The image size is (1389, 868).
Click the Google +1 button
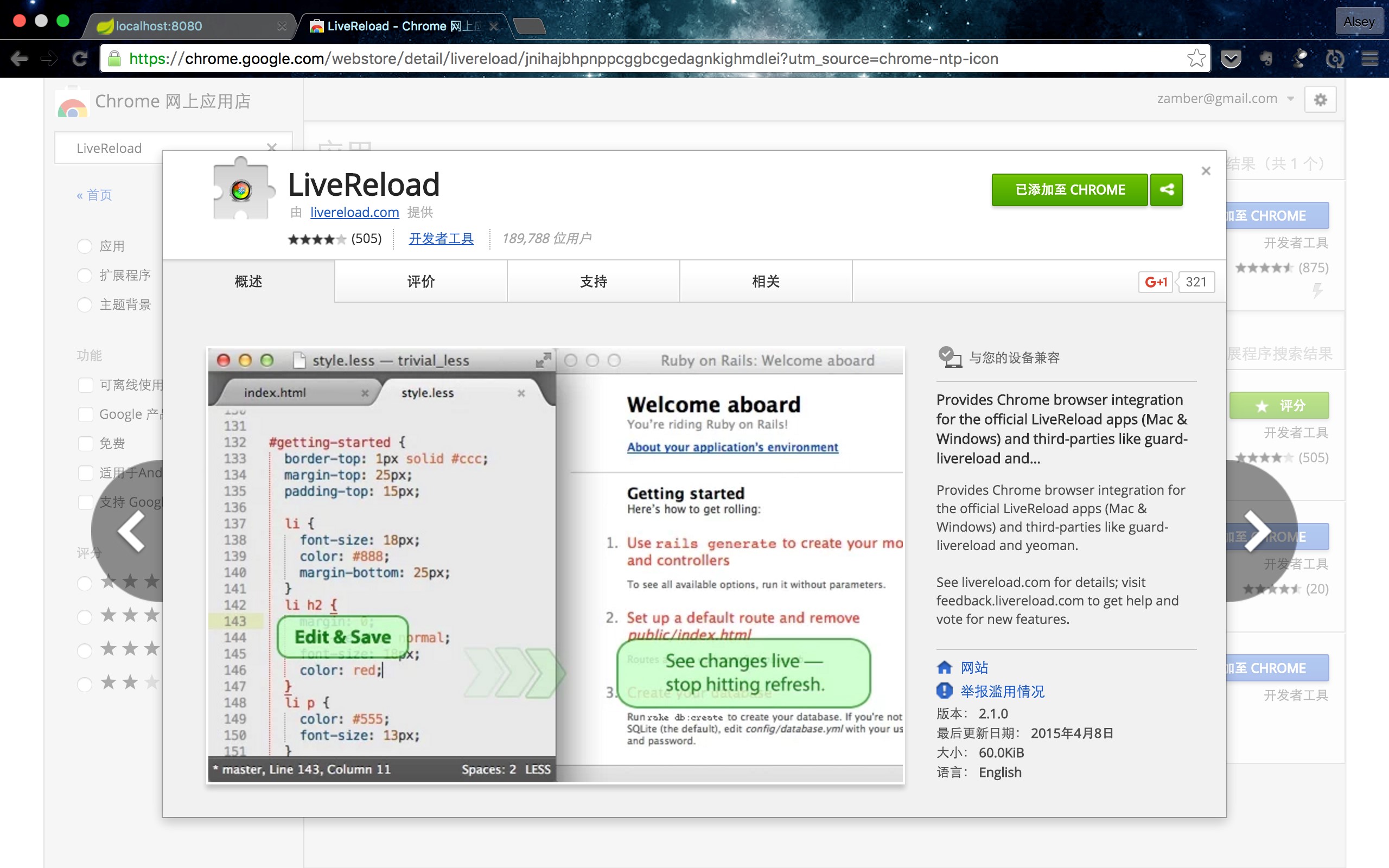click(1155, 282)
